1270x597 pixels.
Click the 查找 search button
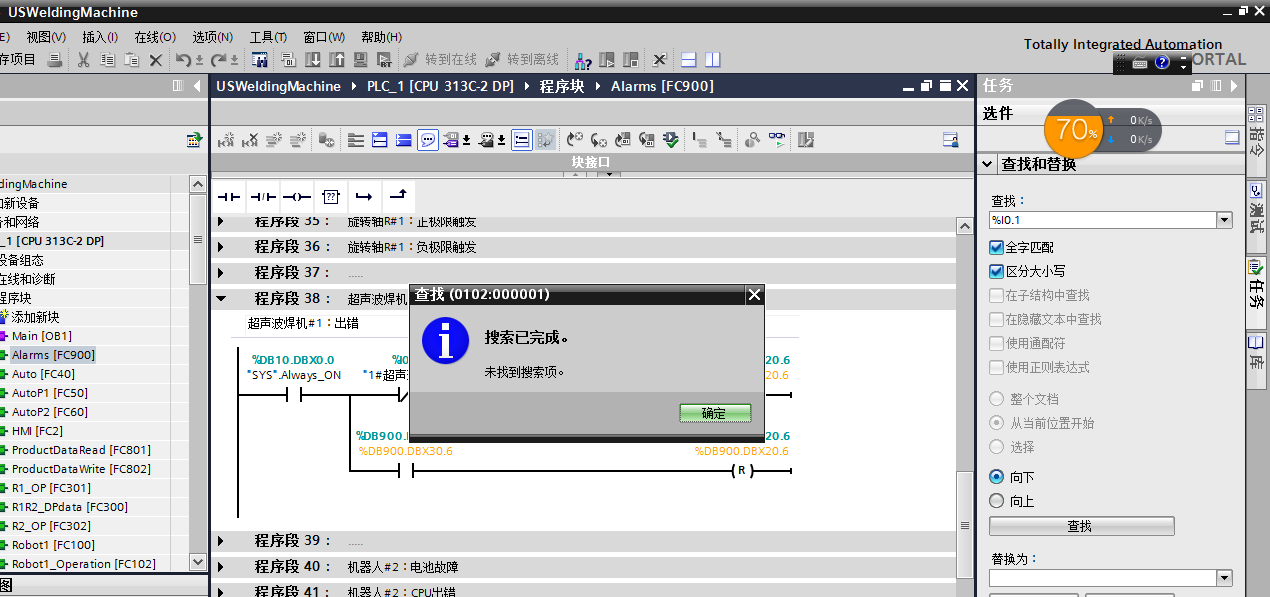click(x=1081, y=526)
